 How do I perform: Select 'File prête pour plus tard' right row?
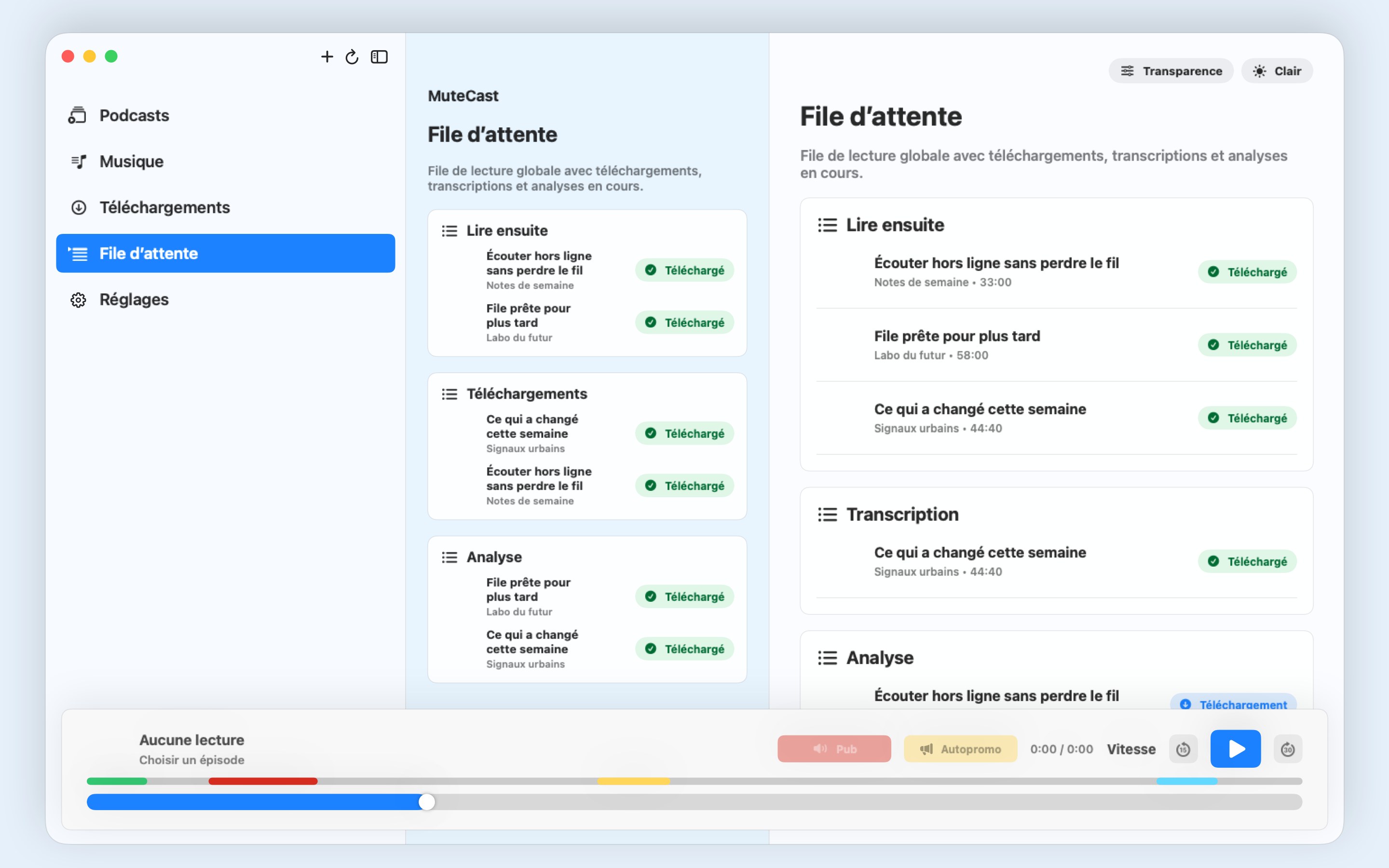1056,345
